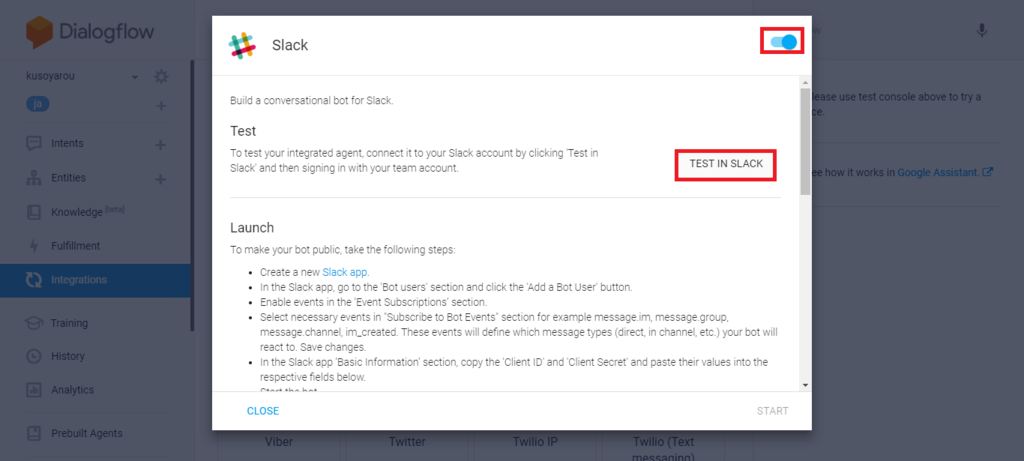Close the Slack dialog via CLOSE
This screenshot has height=461, width=1024.
263,411
